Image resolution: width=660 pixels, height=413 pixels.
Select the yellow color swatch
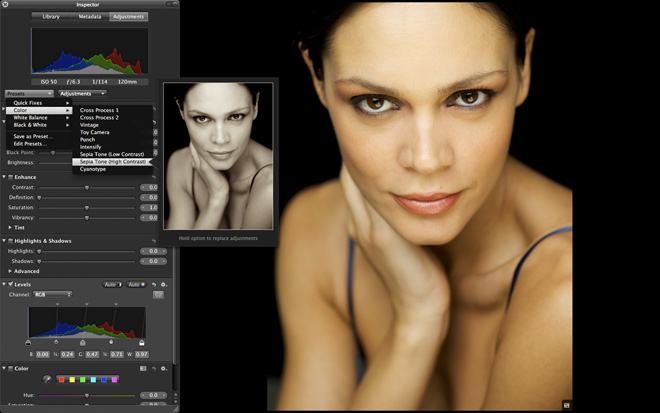tap(72, 380)
